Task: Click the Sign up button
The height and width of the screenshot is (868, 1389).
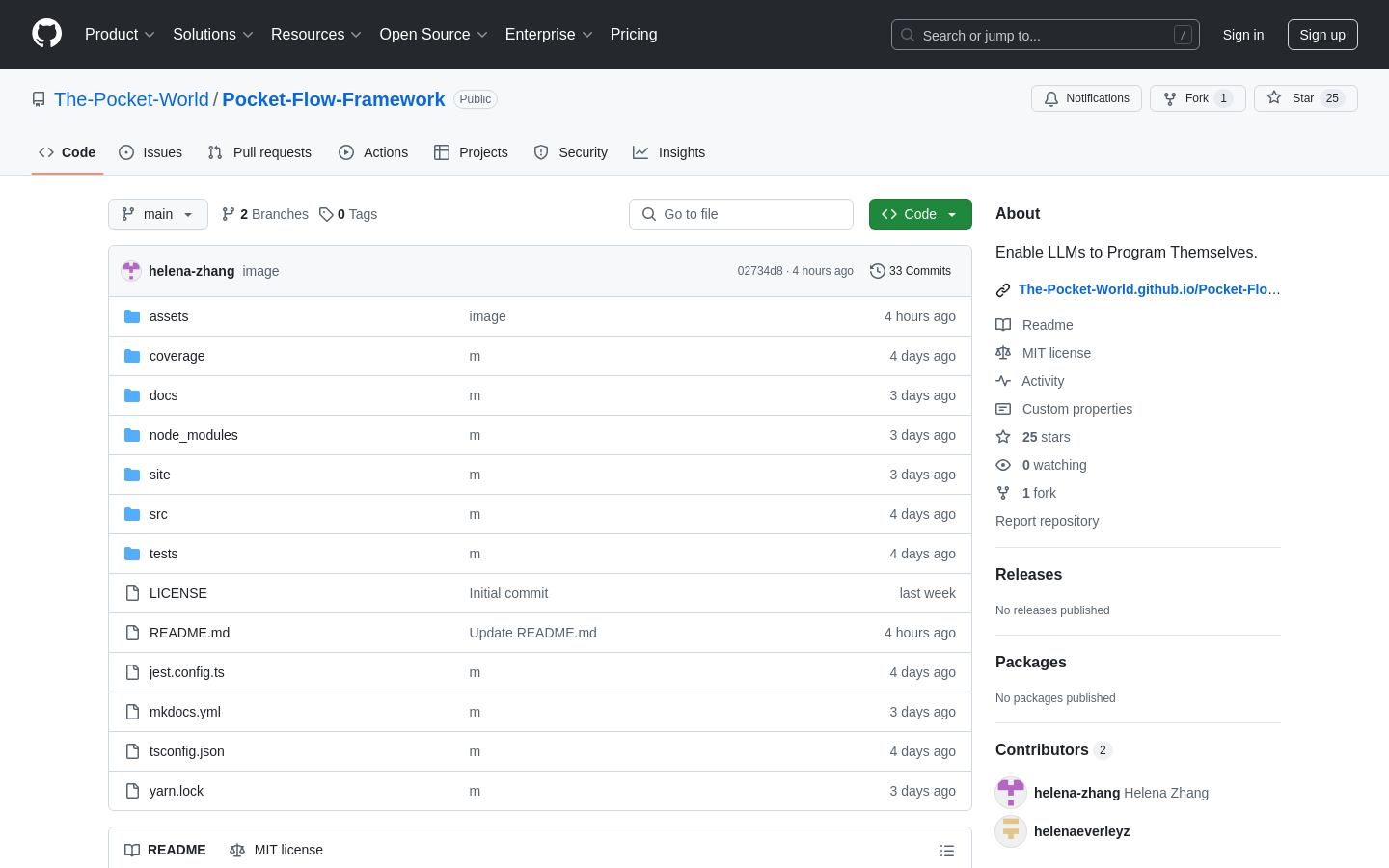Action: [x=1322, y=35]
